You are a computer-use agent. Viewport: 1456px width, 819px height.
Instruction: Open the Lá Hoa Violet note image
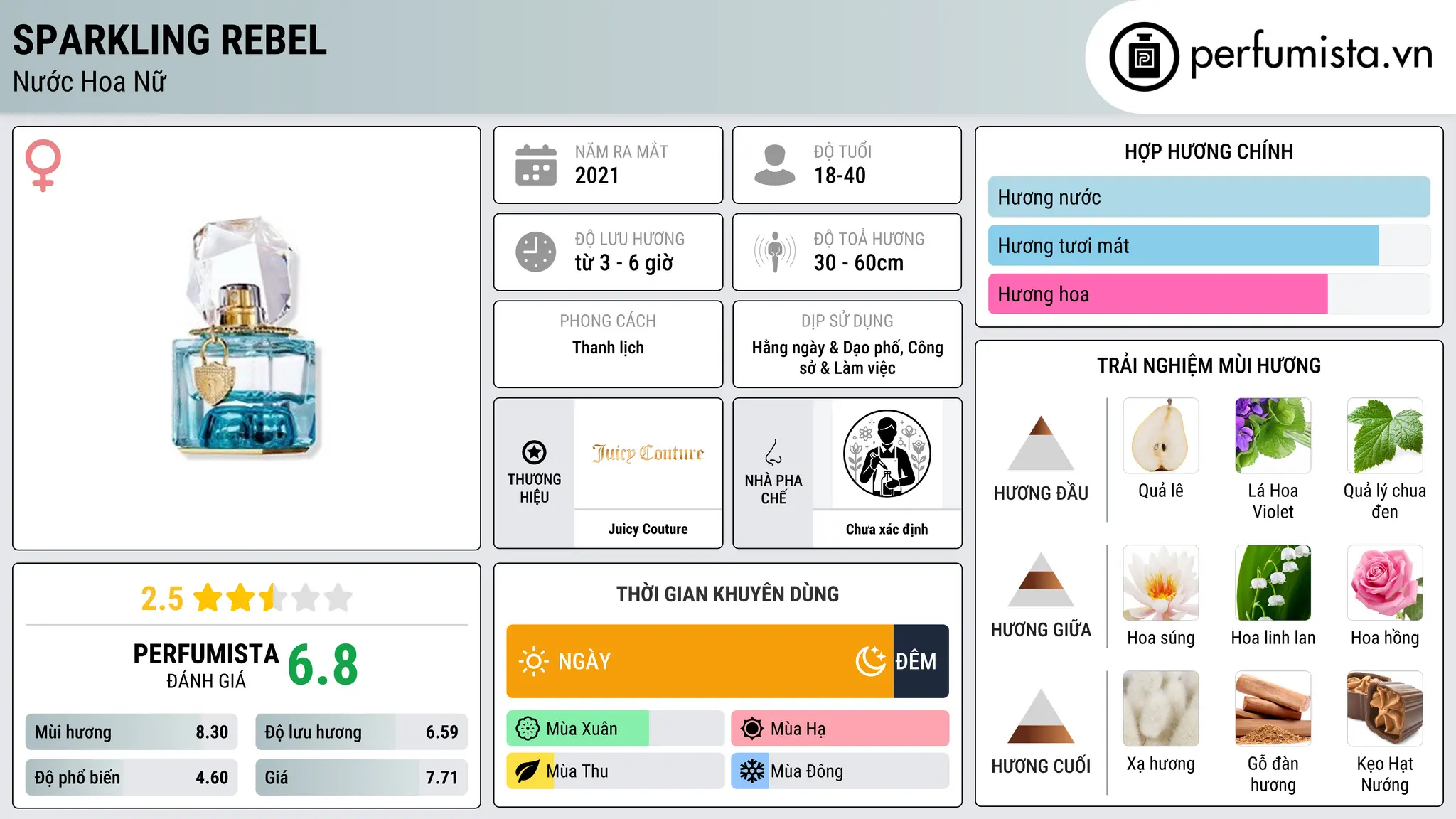click(1273, 436)
